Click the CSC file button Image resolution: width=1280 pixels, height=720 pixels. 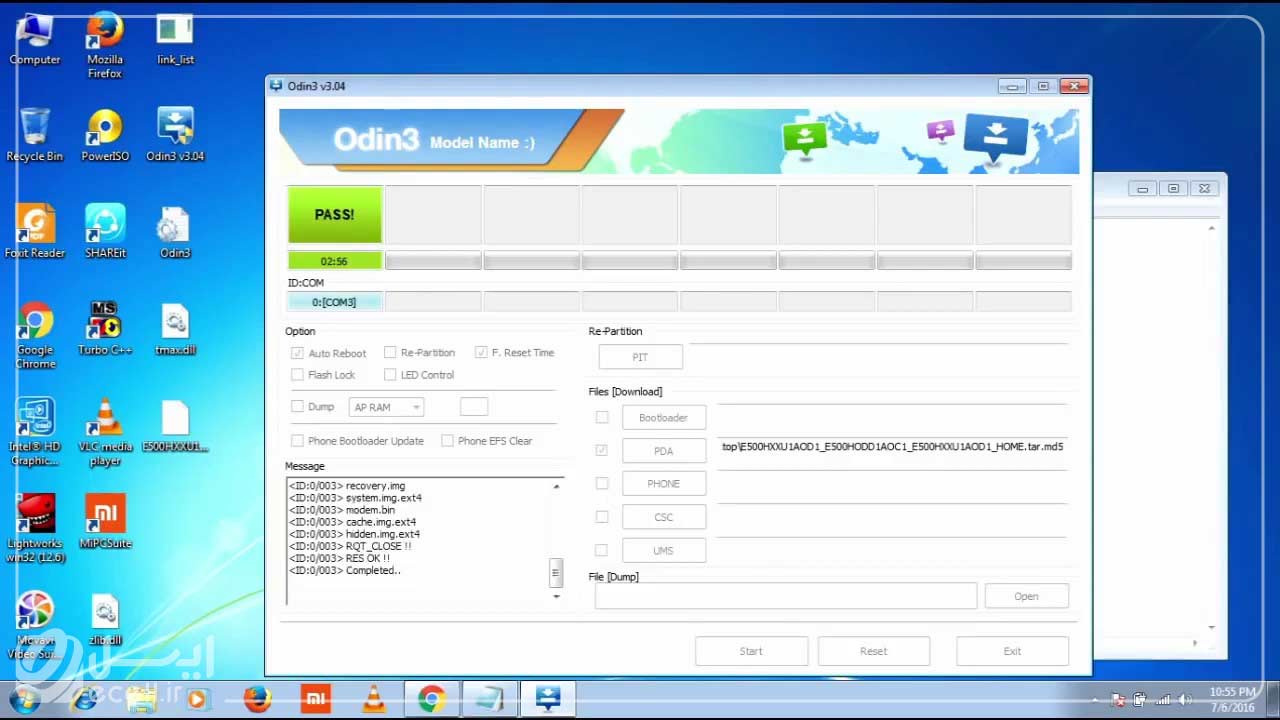coord(663,517)
